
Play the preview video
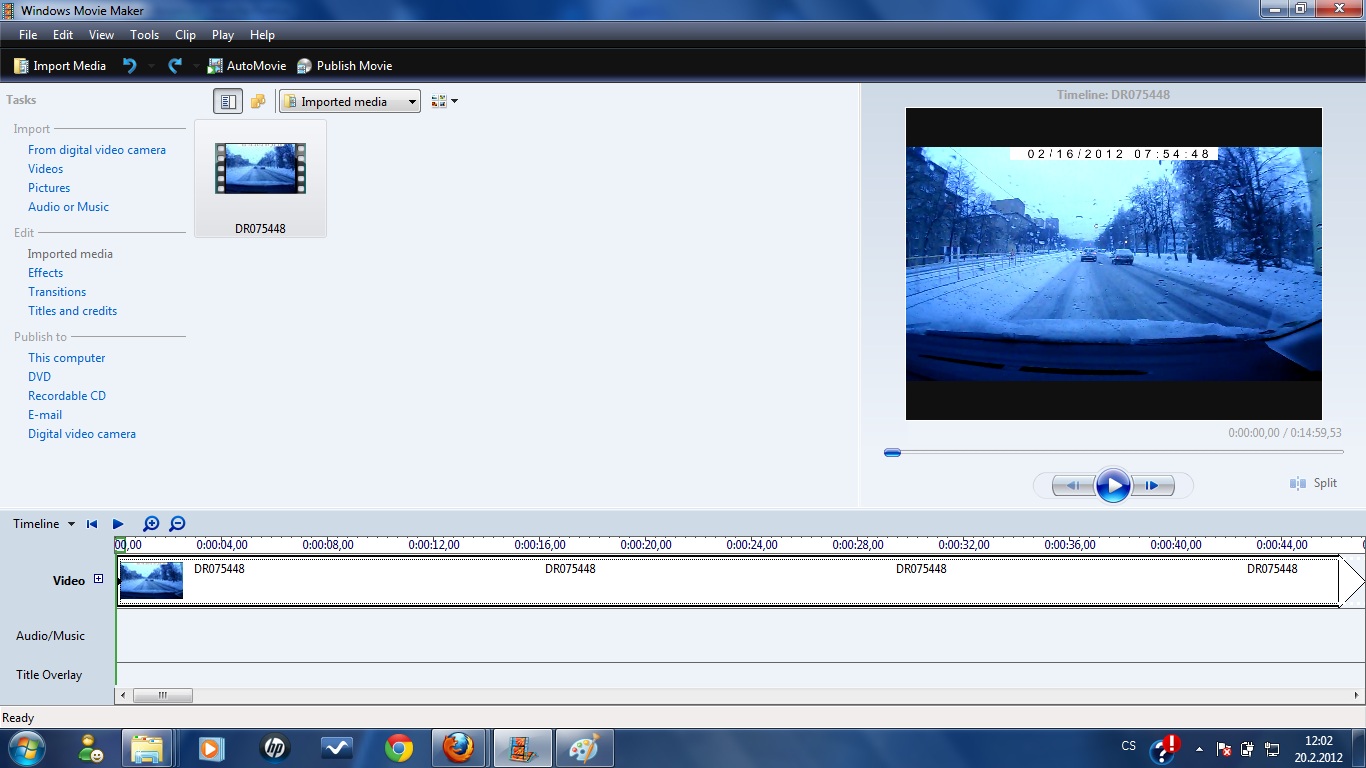point(1113,486)
